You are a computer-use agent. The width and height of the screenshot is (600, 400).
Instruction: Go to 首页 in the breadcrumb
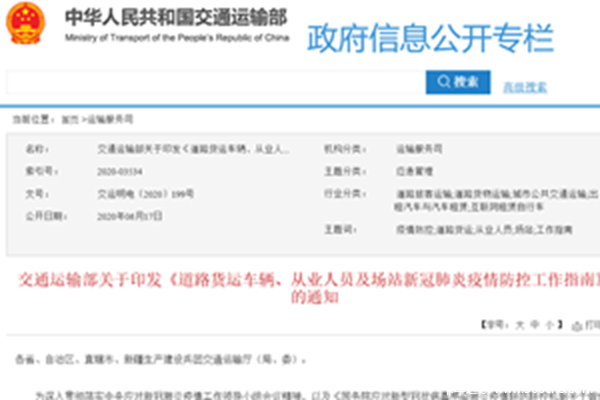coord(69,118)
